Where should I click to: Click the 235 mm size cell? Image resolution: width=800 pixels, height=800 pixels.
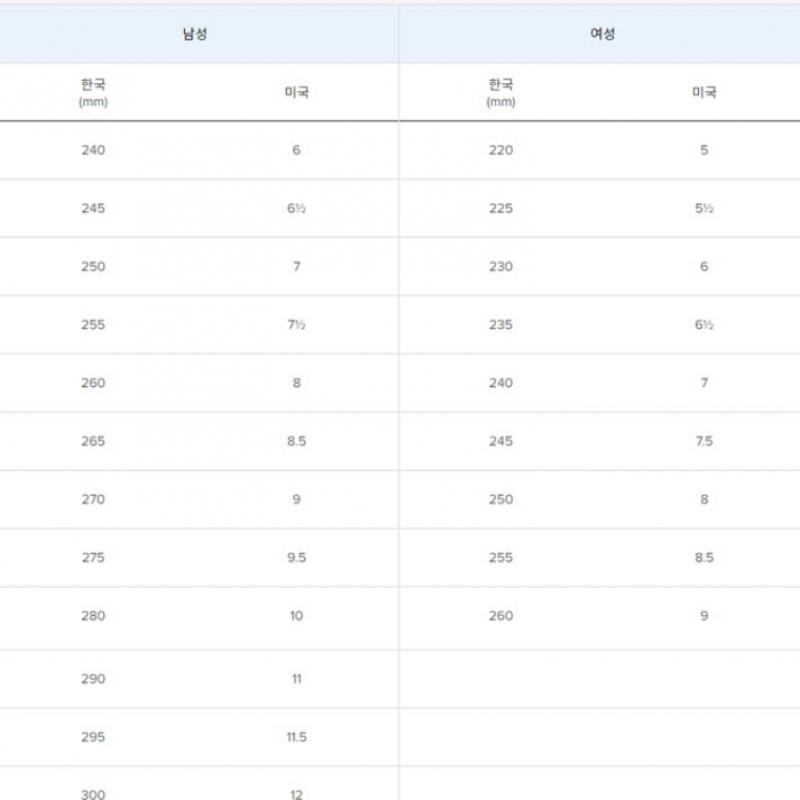(x=501, y=325)
